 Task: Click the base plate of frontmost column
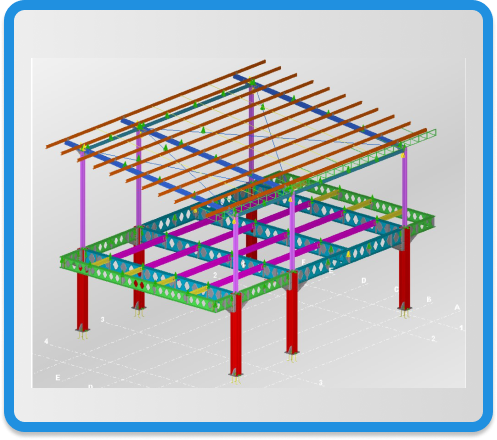[x=236, y=374]
